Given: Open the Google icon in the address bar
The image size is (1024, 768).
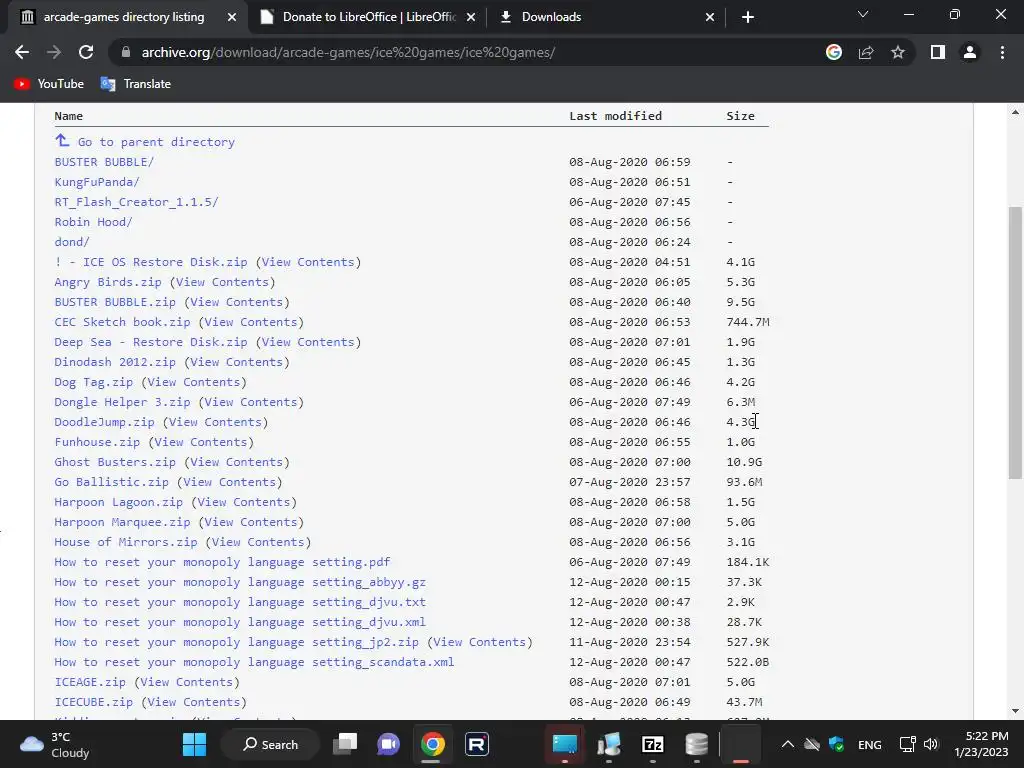Looking at the screenshot, I should [834, 52].
